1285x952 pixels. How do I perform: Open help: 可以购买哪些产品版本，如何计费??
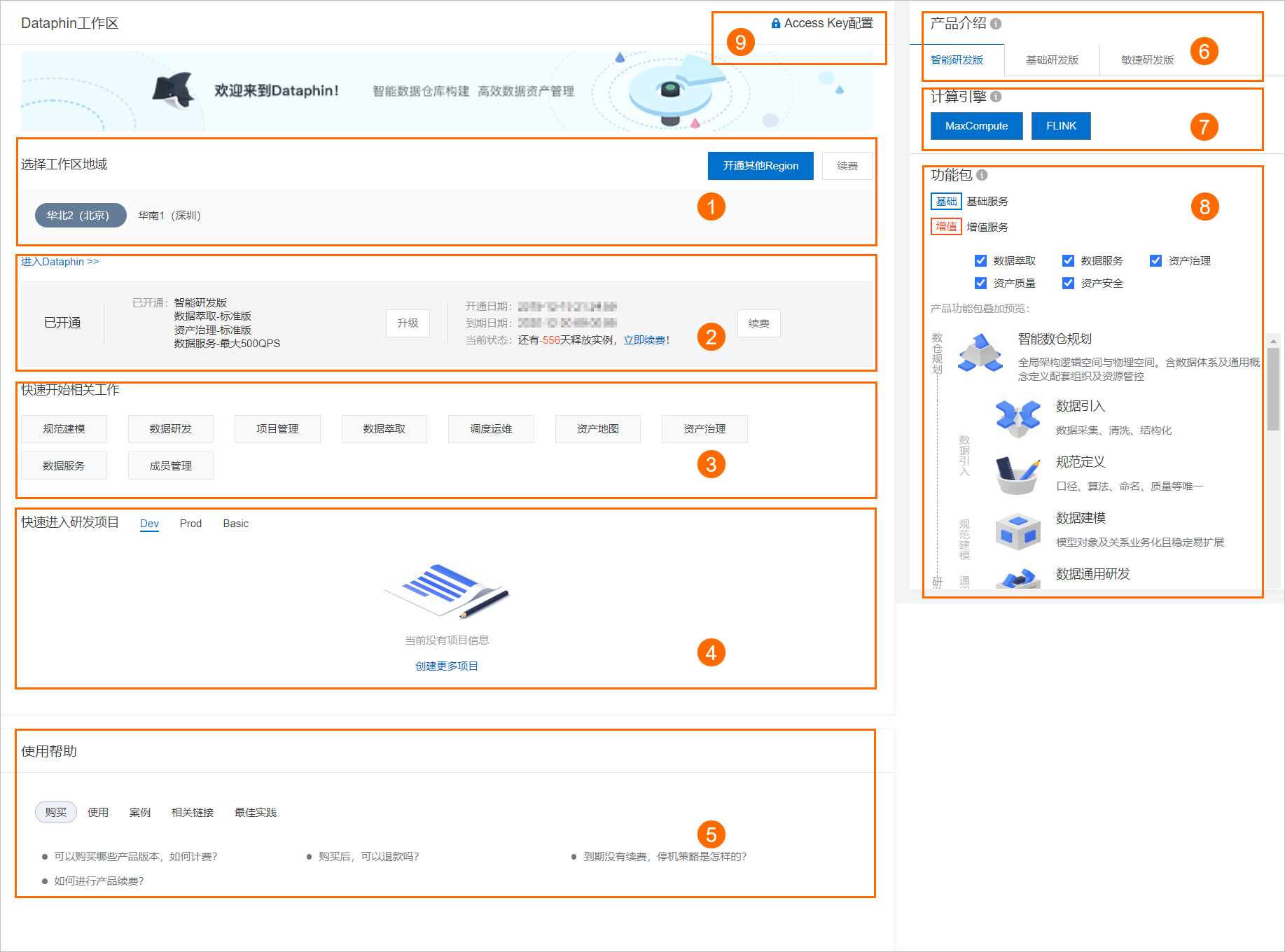tap(136, 857)
